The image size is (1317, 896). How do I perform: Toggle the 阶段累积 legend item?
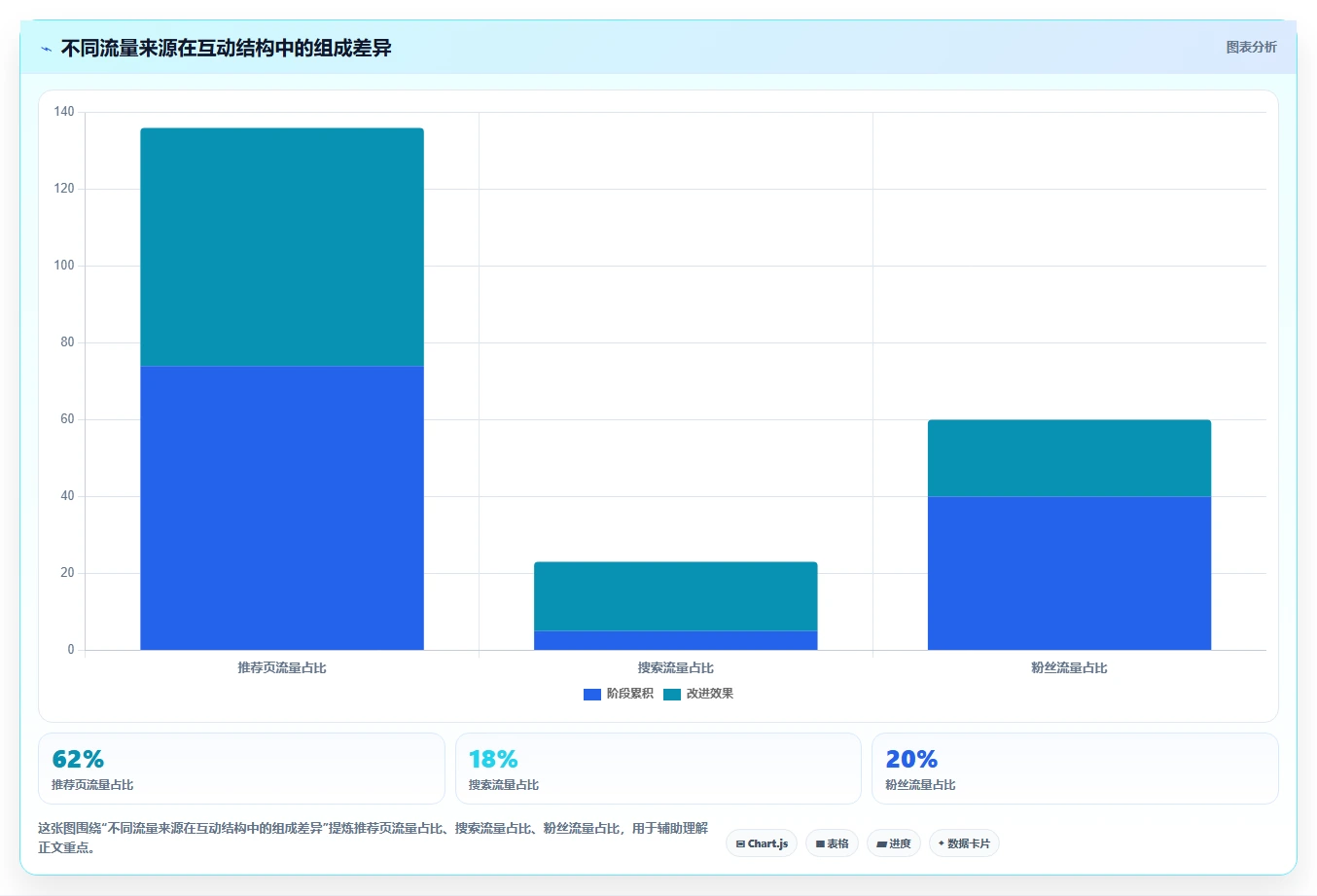point(619,694)
